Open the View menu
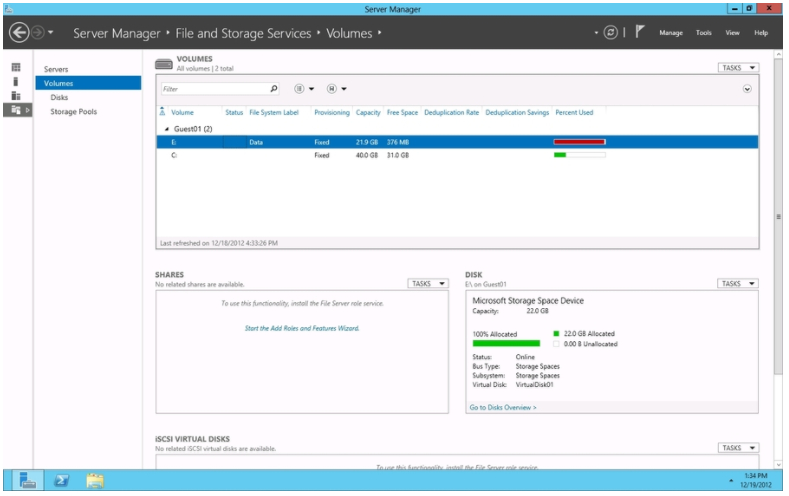 (x=732, y=33)
